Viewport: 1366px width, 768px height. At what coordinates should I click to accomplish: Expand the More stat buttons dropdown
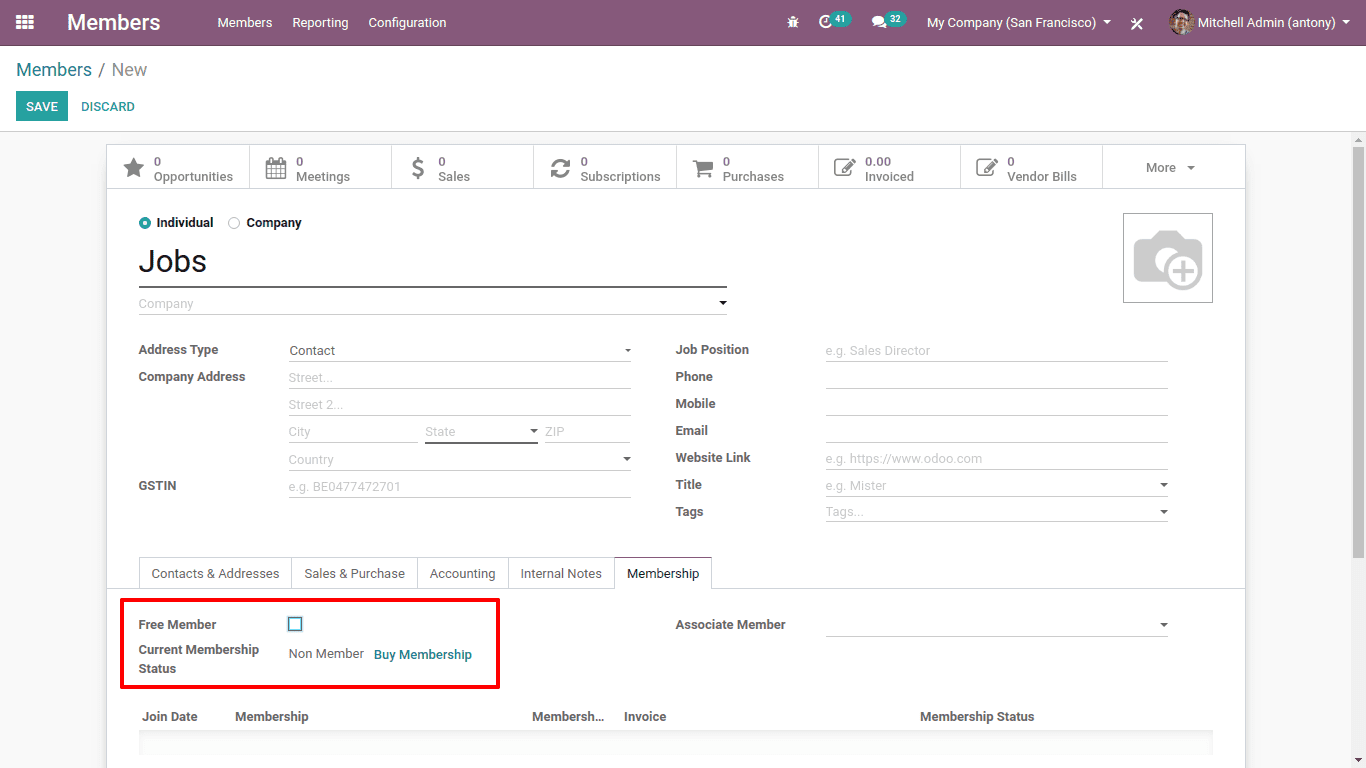click(1173, 168)
